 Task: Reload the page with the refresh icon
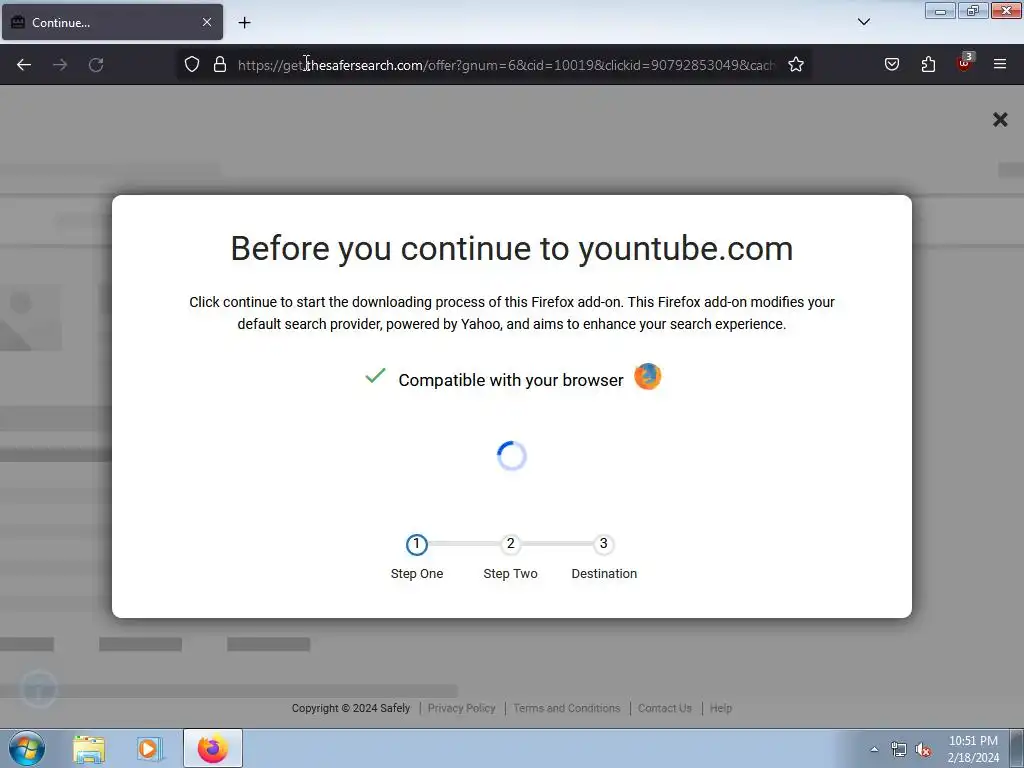click(96, 65)
